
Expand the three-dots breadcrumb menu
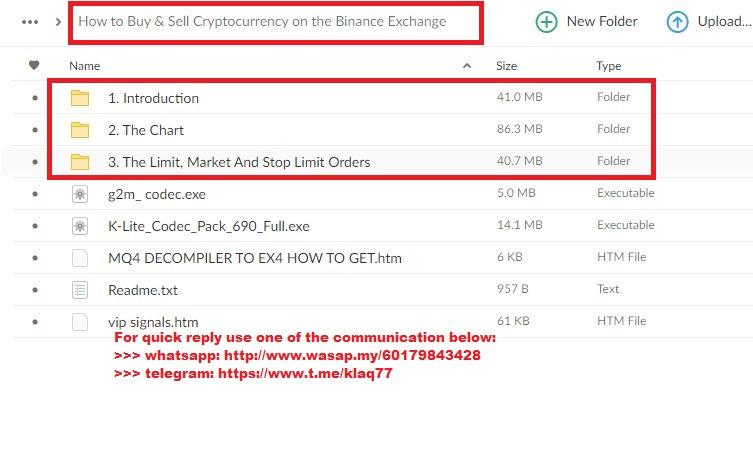click(x=30, y=21)
